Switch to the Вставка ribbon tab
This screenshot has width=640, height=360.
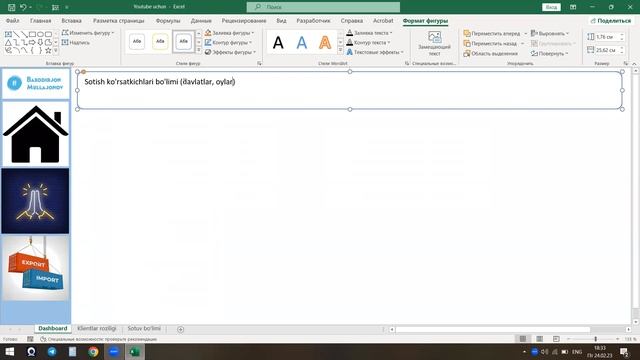pyautogui.click(x=71, y=20)
